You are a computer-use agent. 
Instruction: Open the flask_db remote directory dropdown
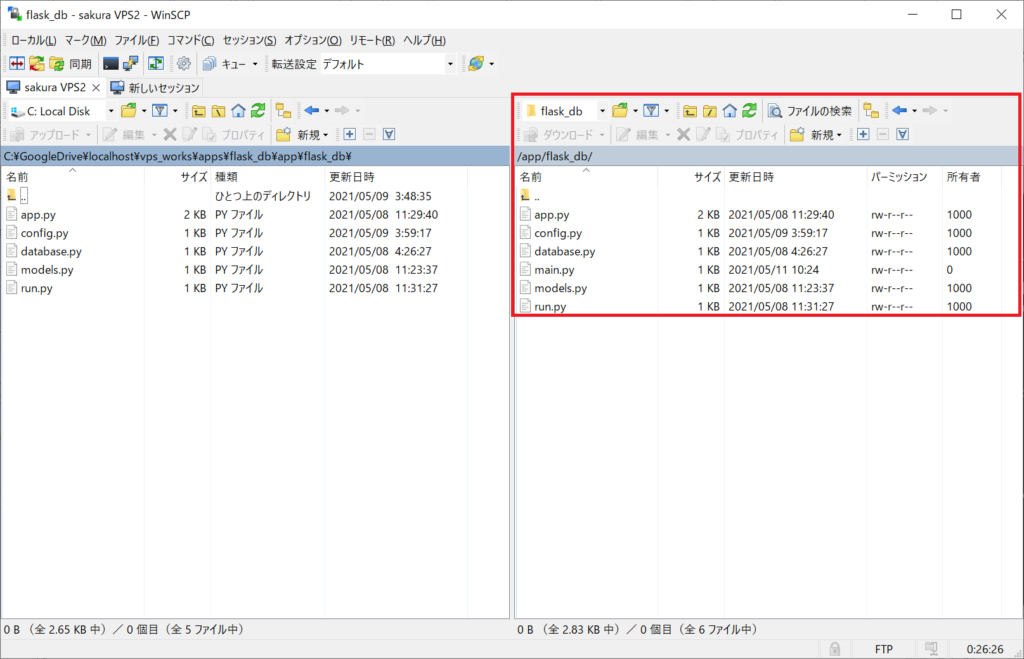pos(601,110)
